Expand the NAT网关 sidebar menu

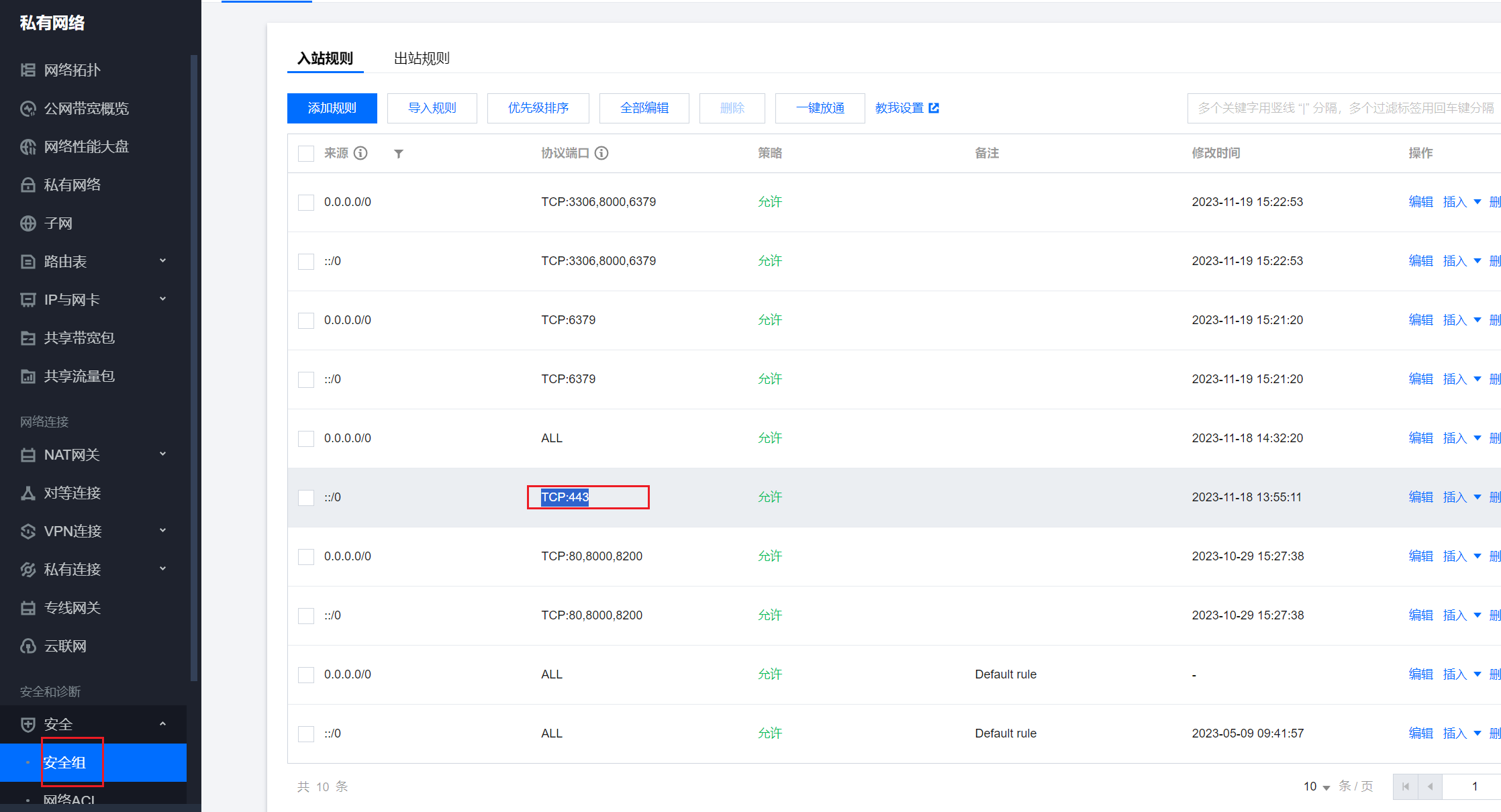coord(162,454)
